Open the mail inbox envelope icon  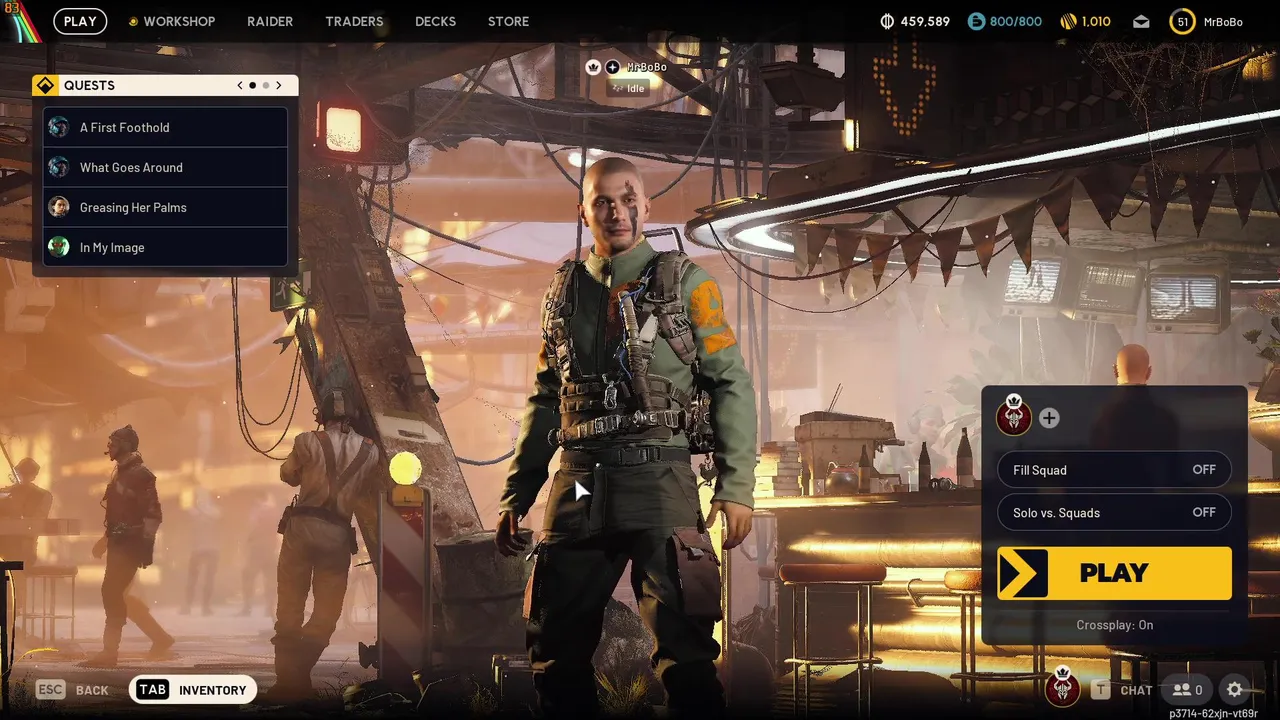(x=1141, y=22)
